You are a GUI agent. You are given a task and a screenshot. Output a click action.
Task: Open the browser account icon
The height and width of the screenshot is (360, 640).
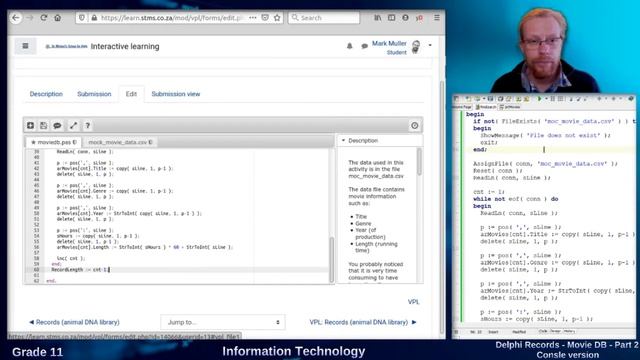(x=405, y=18)
